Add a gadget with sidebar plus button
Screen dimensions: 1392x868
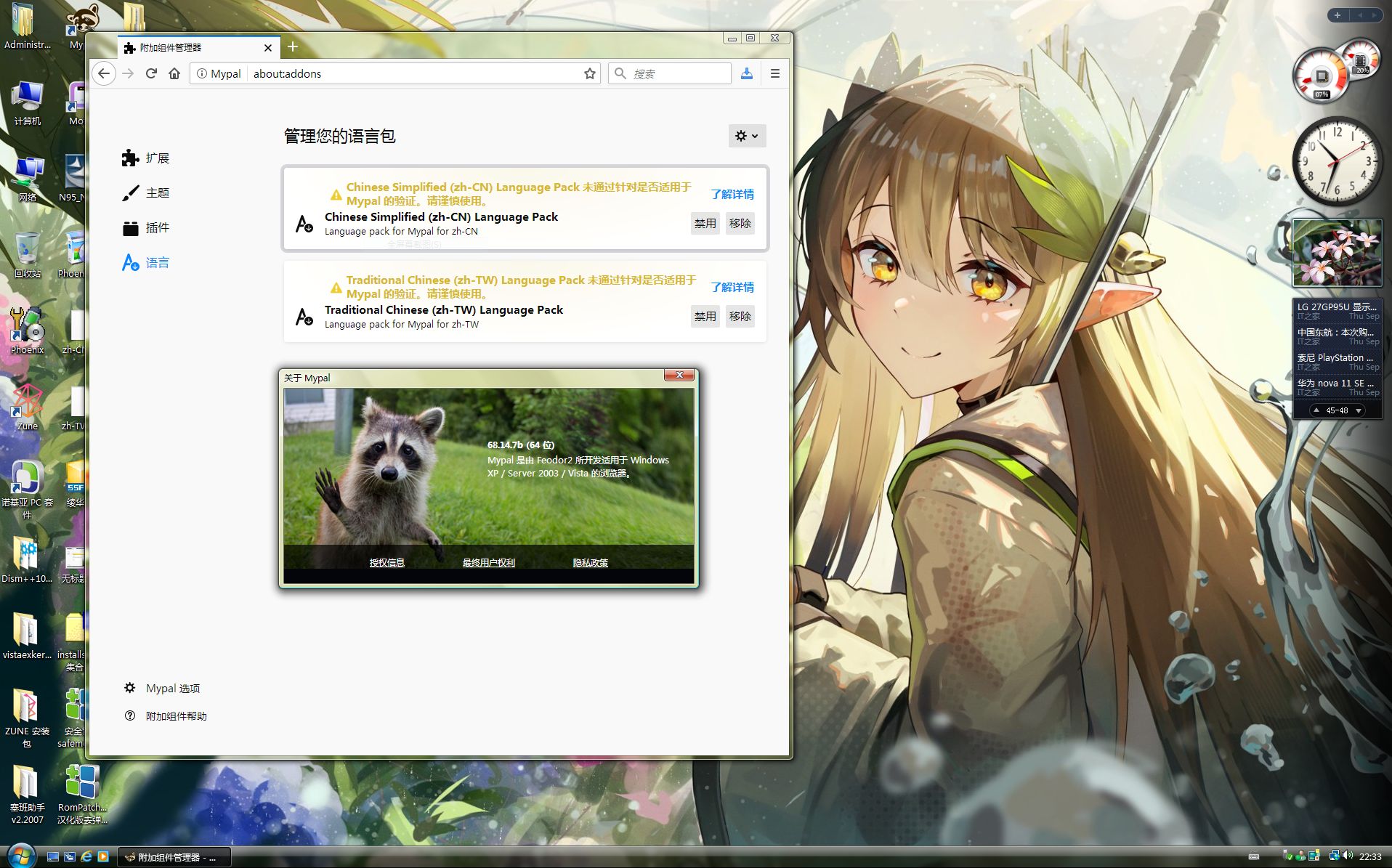1337,15
